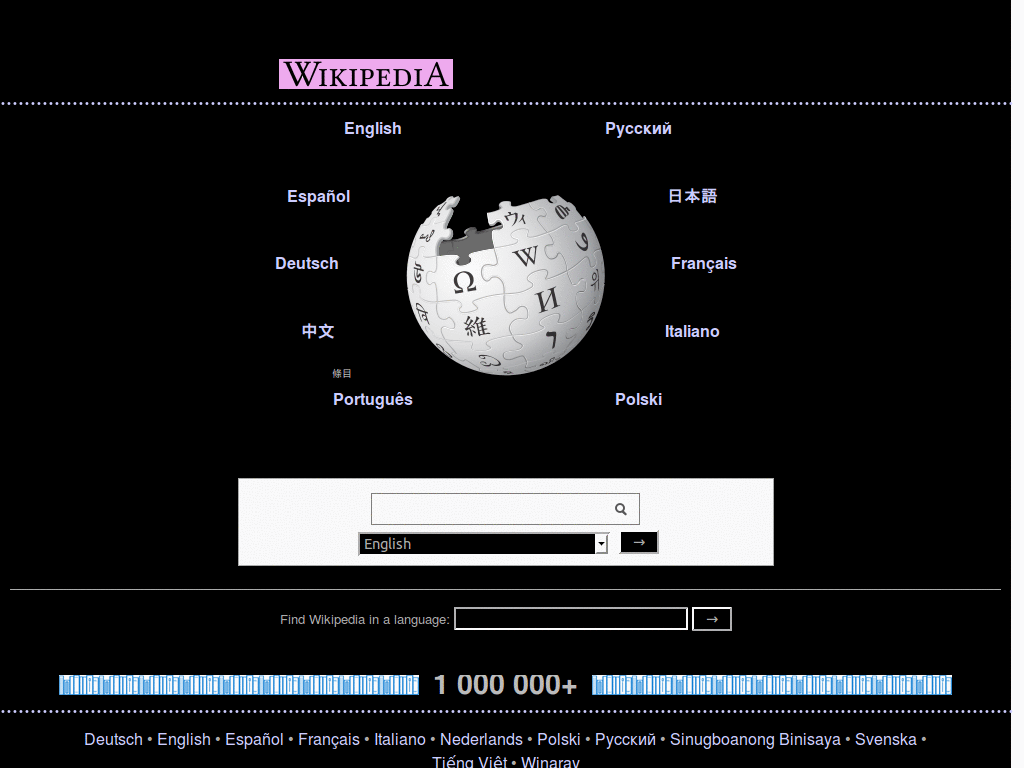Screen dimensions: 1024x768
Task: Open Deutsch in the bottom language list
Action: [114, 739]
